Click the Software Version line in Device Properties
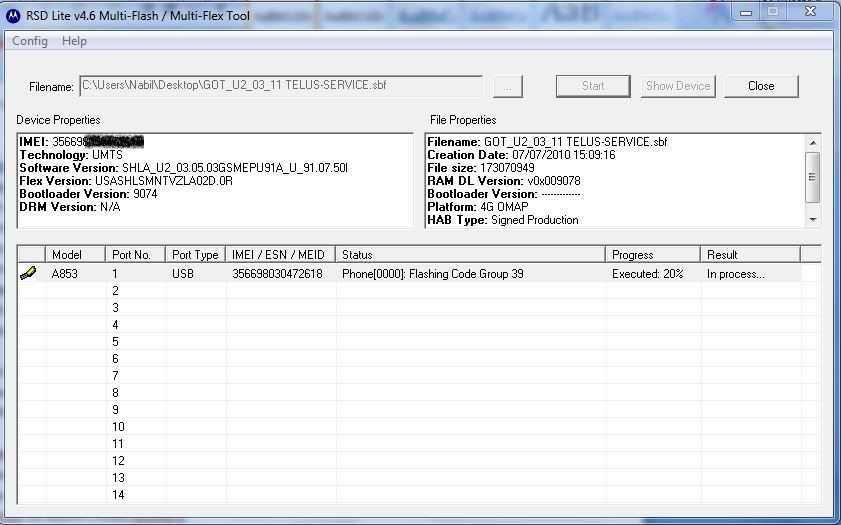 (x=183, y=168)
